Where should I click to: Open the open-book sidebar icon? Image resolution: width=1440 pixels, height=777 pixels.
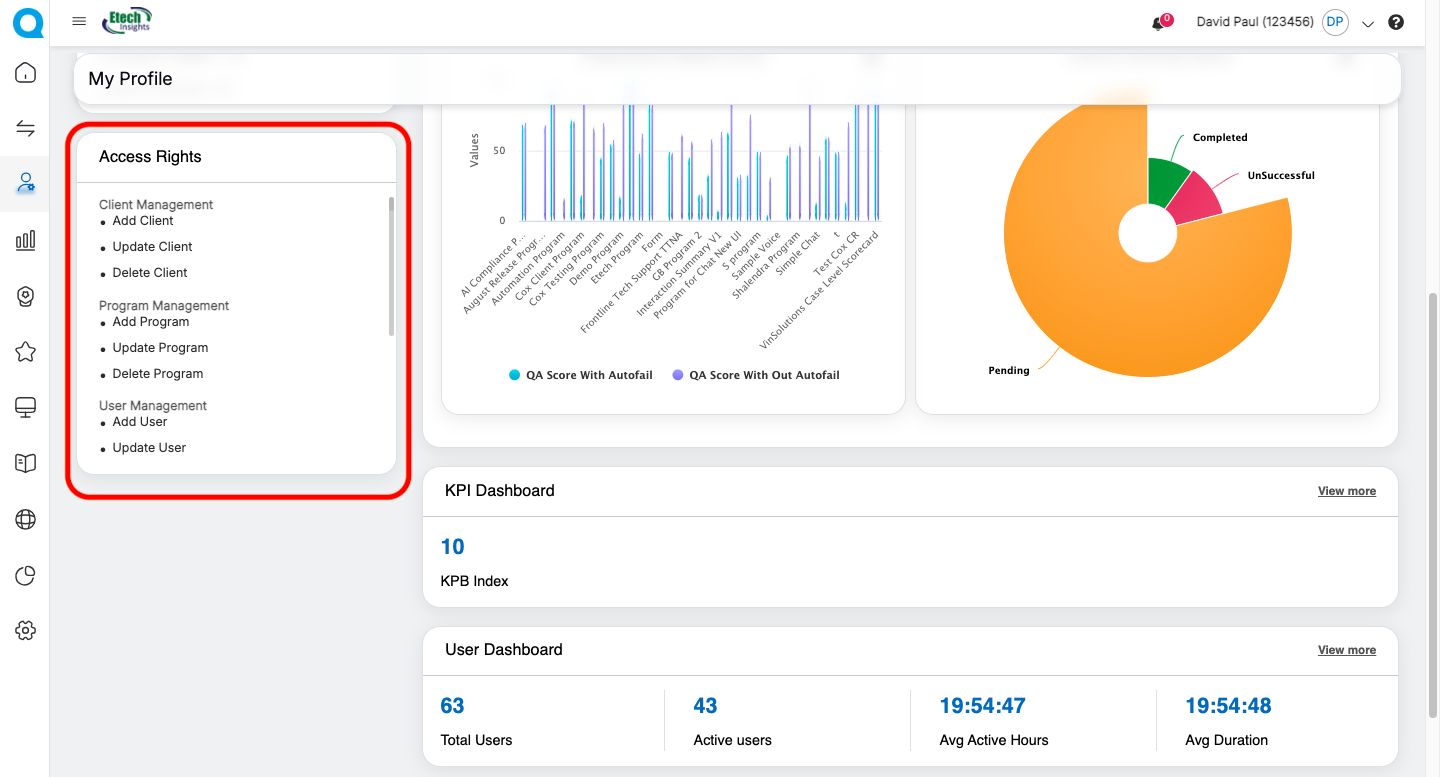click(26, 463)
